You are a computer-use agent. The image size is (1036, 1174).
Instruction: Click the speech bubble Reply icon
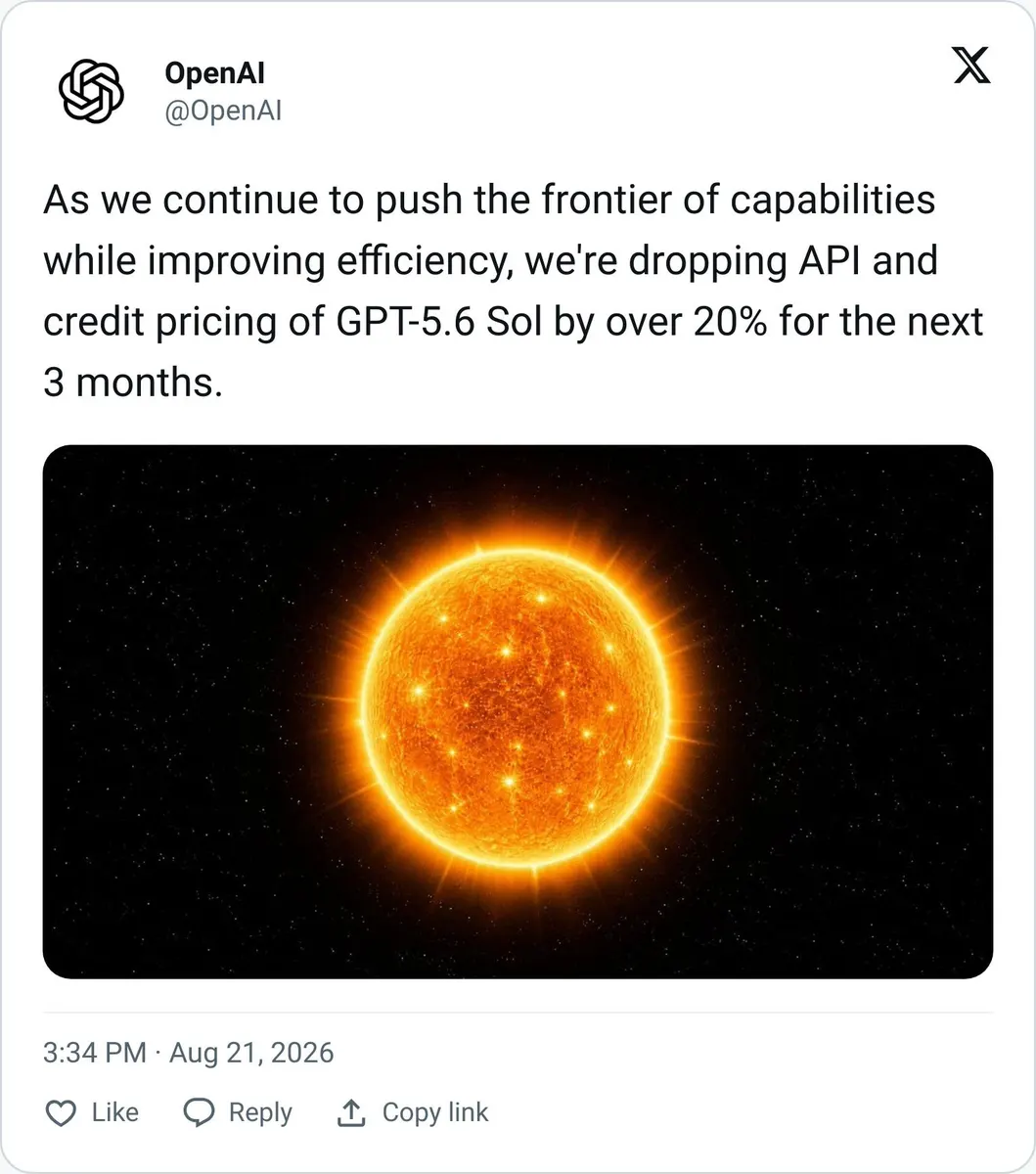(200, 1112)
